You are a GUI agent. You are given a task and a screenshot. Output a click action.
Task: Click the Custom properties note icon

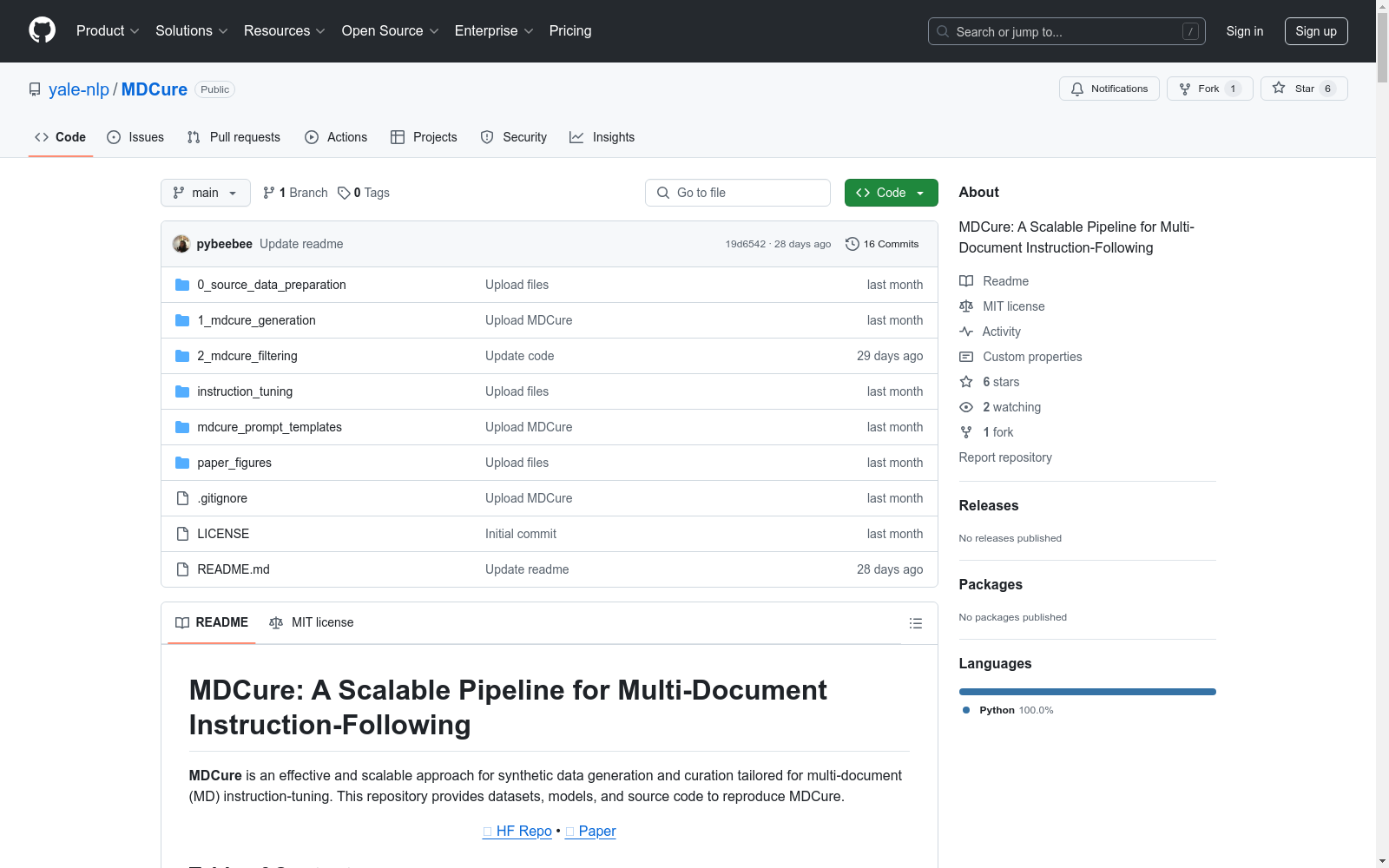(x=966, y=357)
